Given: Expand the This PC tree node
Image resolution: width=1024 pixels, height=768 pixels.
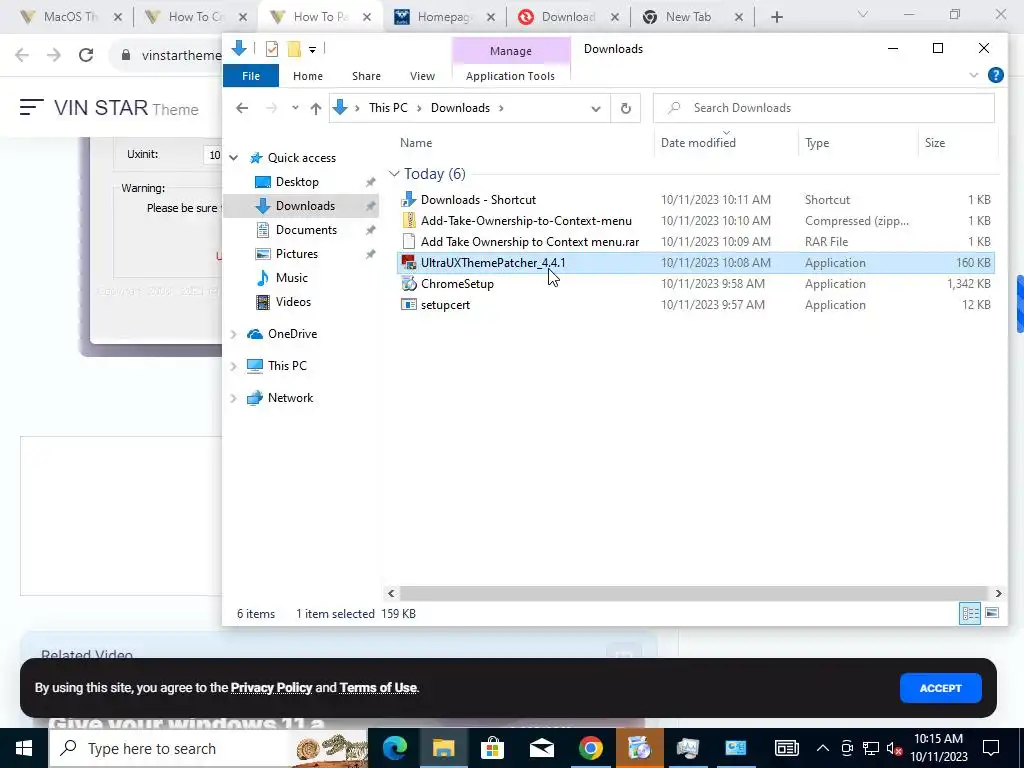Looking at the screenshot, I should [x=234, y=366].
